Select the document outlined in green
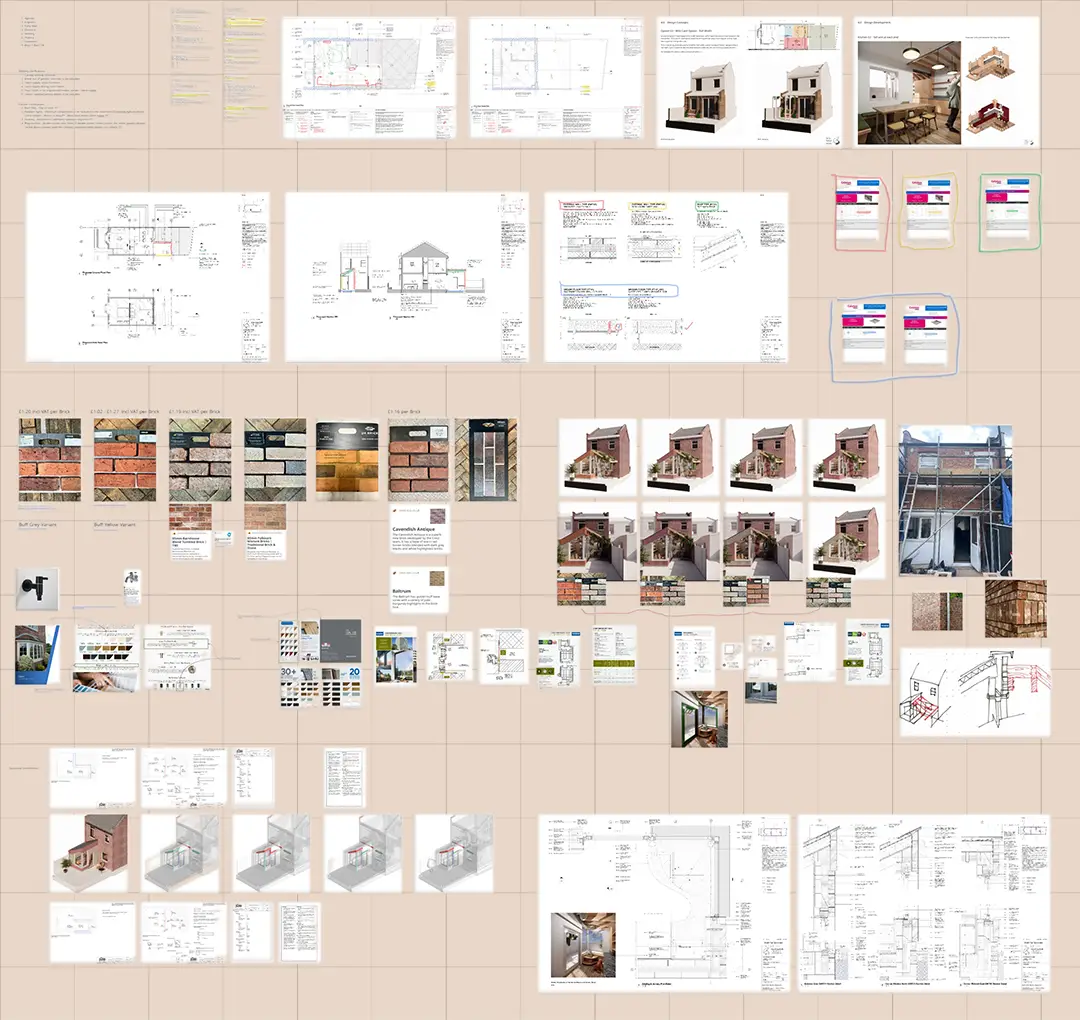 click(x=1009, y=212)
